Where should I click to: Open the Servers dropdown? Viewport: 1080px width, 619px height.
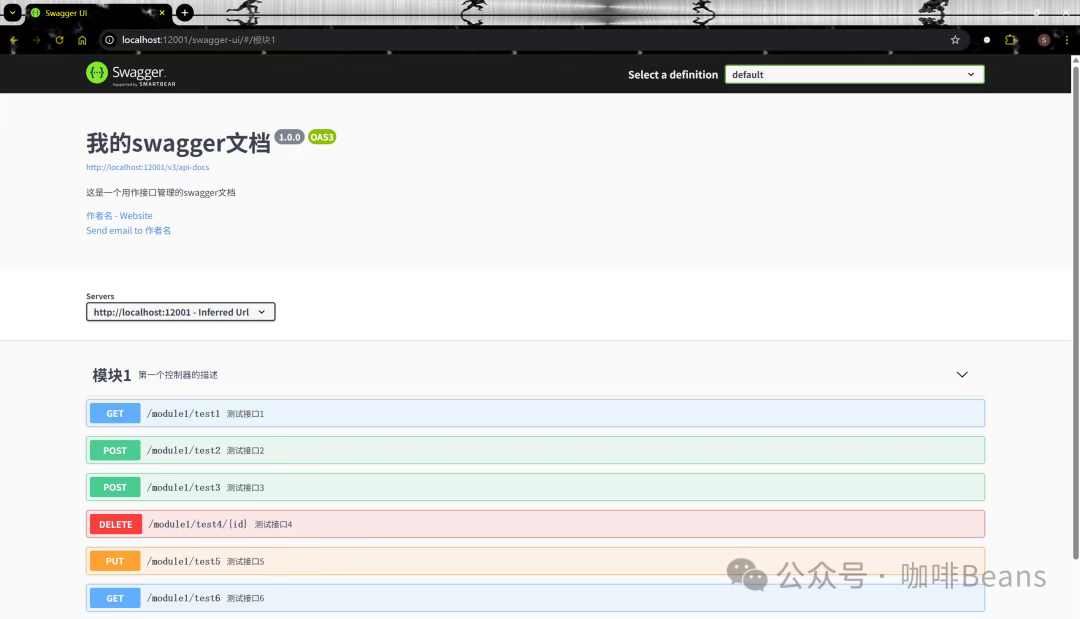(x=180, y=311)
